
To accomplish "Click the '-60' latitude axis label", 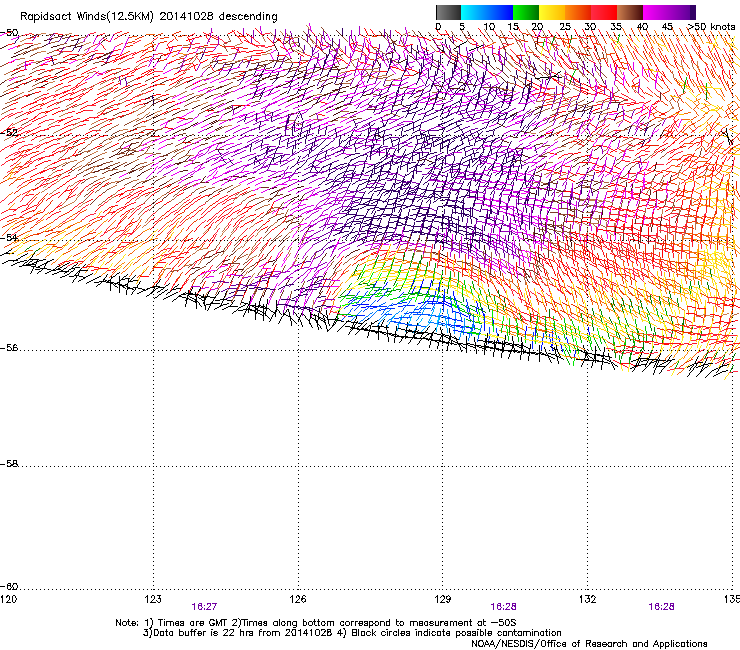I will coord(9,587).
